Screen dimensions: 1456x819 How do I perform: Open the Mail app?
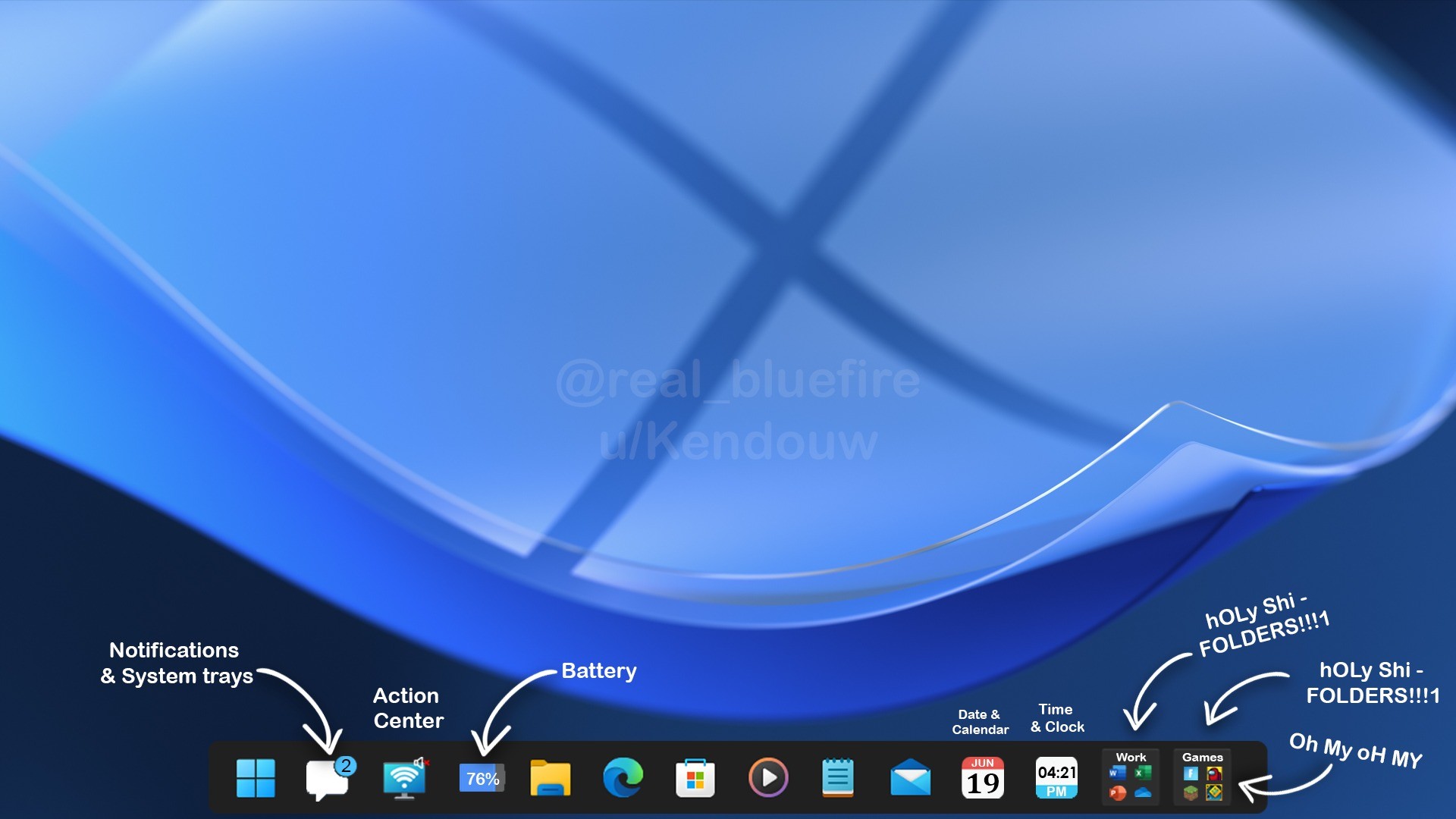(910, 779)
